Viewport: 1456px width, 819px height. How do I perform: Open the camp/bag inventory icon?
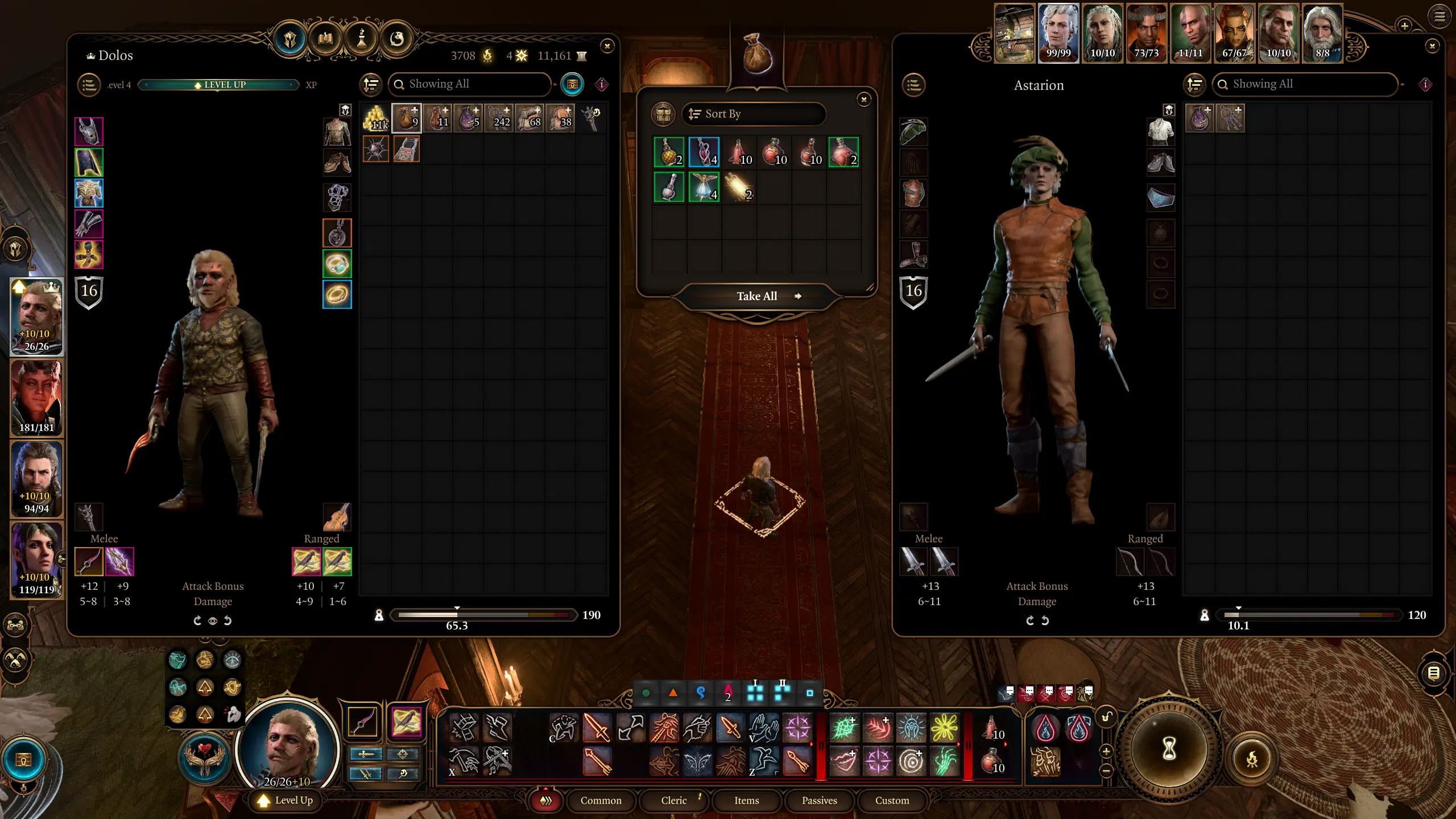(756, 58)
